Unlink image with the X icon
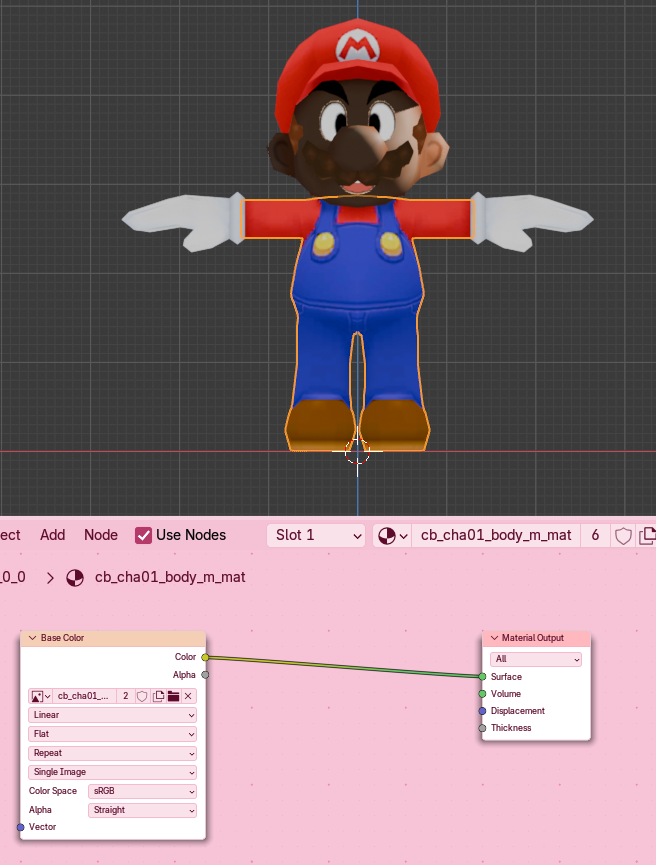Screen dimensions: 656x865 pos(188,696)
